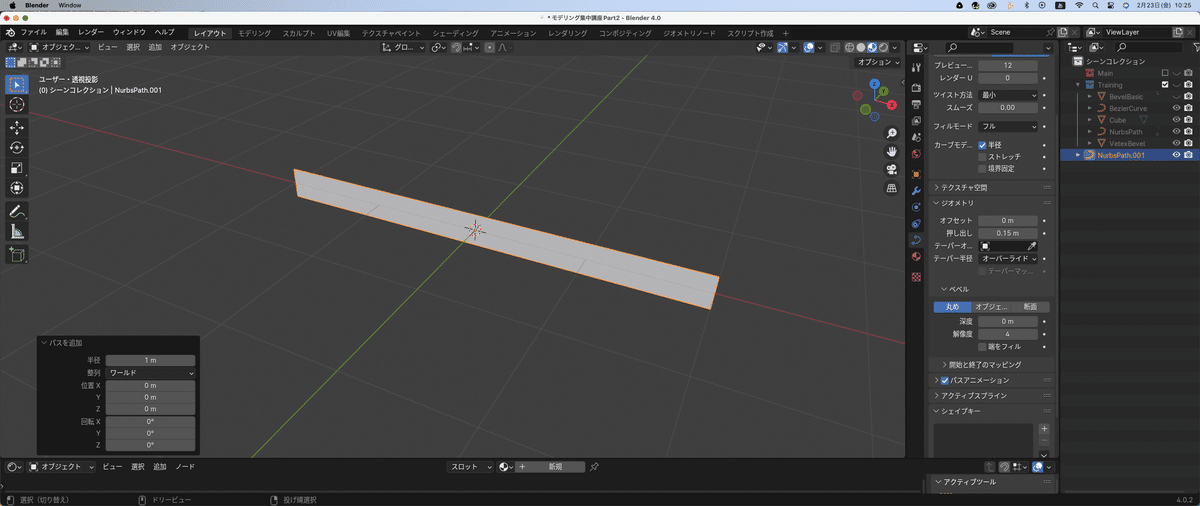Open the Output properties tab

(x=916, y=104)
